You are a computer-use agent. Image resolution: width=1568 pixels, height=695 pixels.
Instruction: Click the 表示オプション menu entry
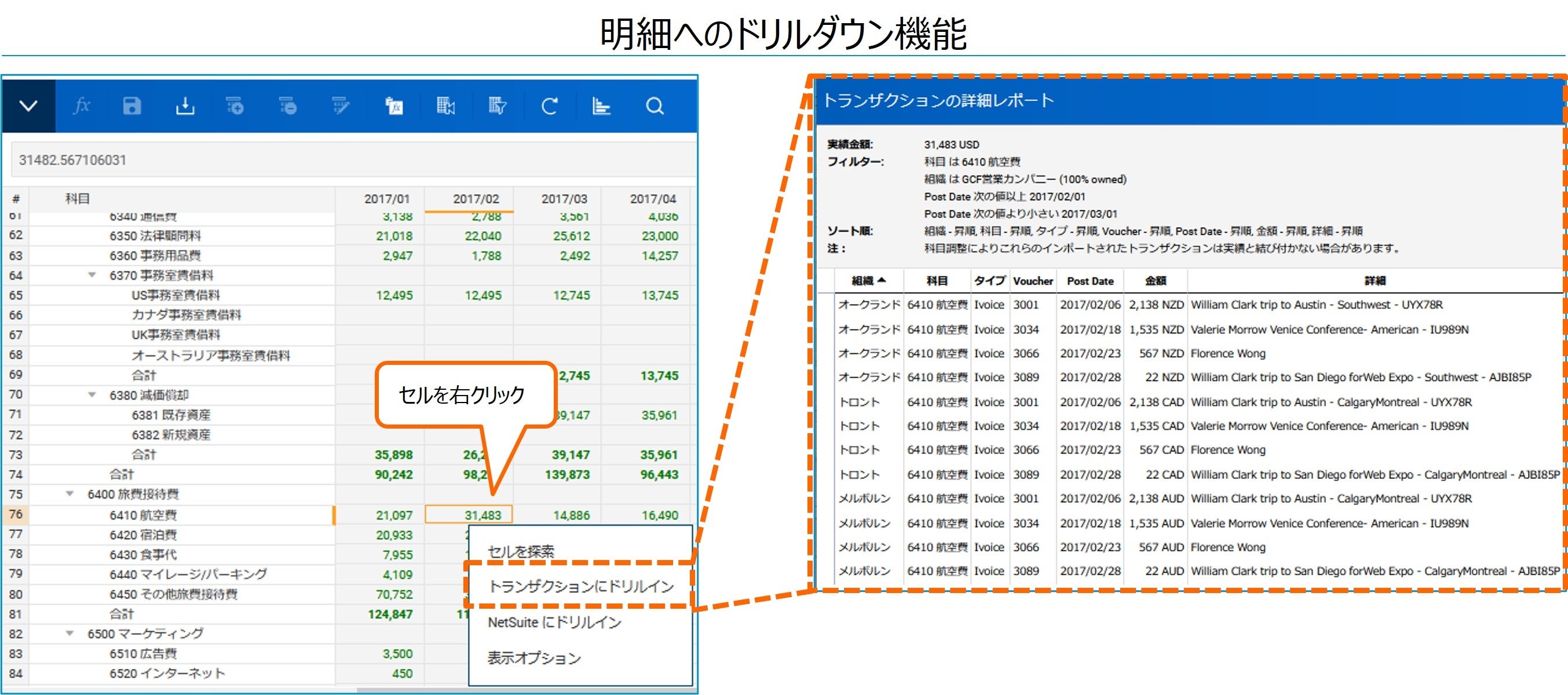(x=534, y=658)
